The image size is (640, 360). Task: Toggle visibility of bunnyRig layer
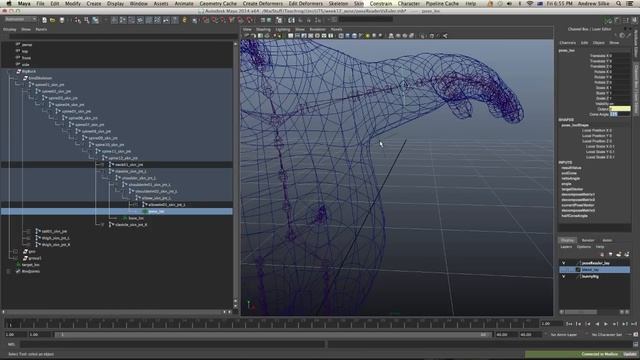[564, 276]
